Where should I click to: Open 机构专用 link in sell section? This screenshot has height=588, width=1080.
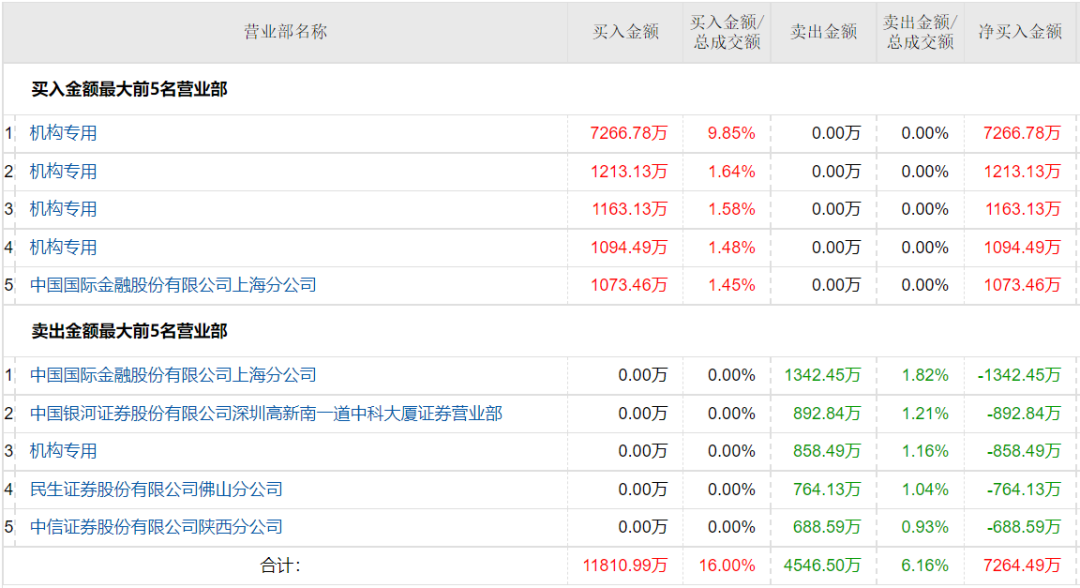point(63,451)
